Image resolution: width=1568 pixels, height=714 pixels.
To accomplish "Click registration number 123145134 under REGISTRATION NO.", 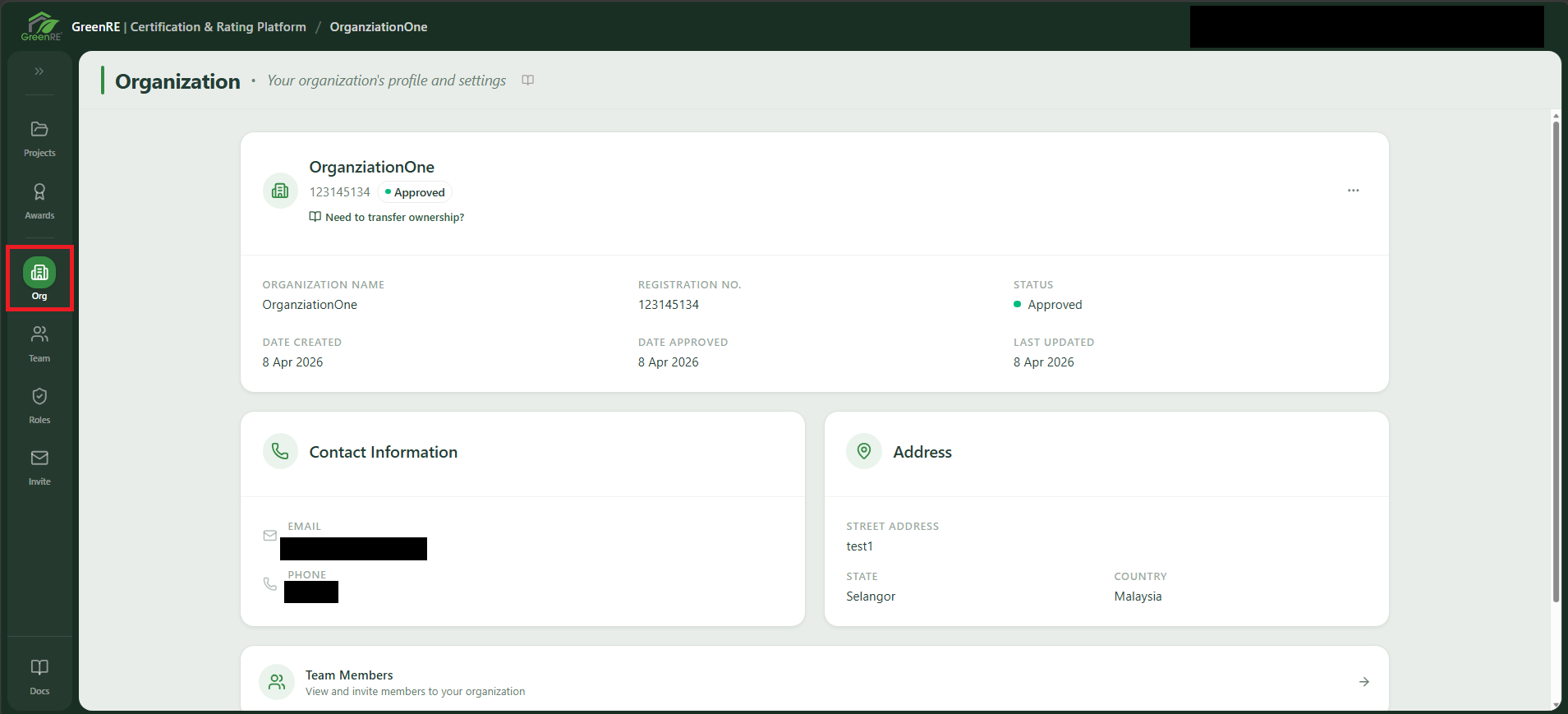I will [669, 305].
